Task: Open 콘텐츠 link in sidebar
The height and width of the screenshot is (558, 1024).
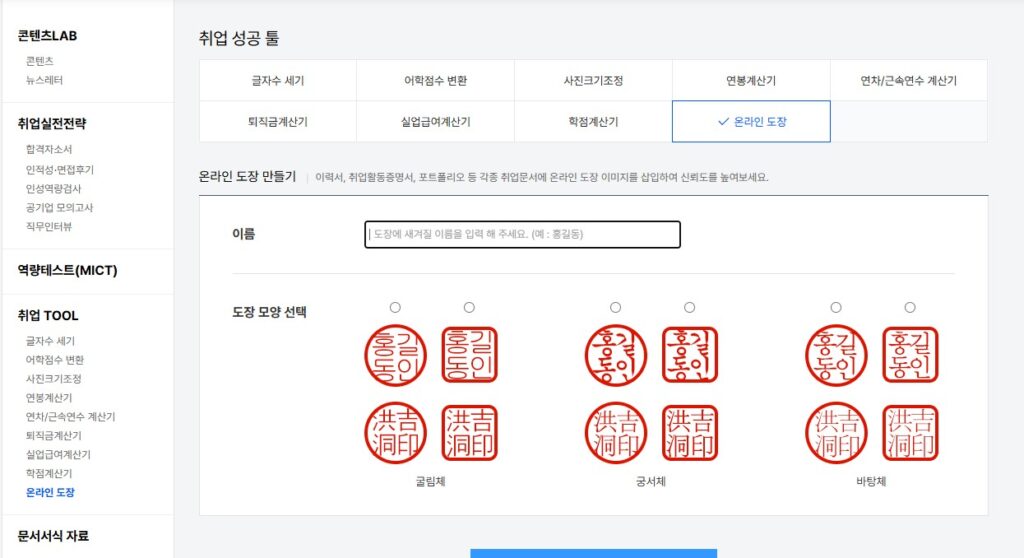Action: pos(39,61)
